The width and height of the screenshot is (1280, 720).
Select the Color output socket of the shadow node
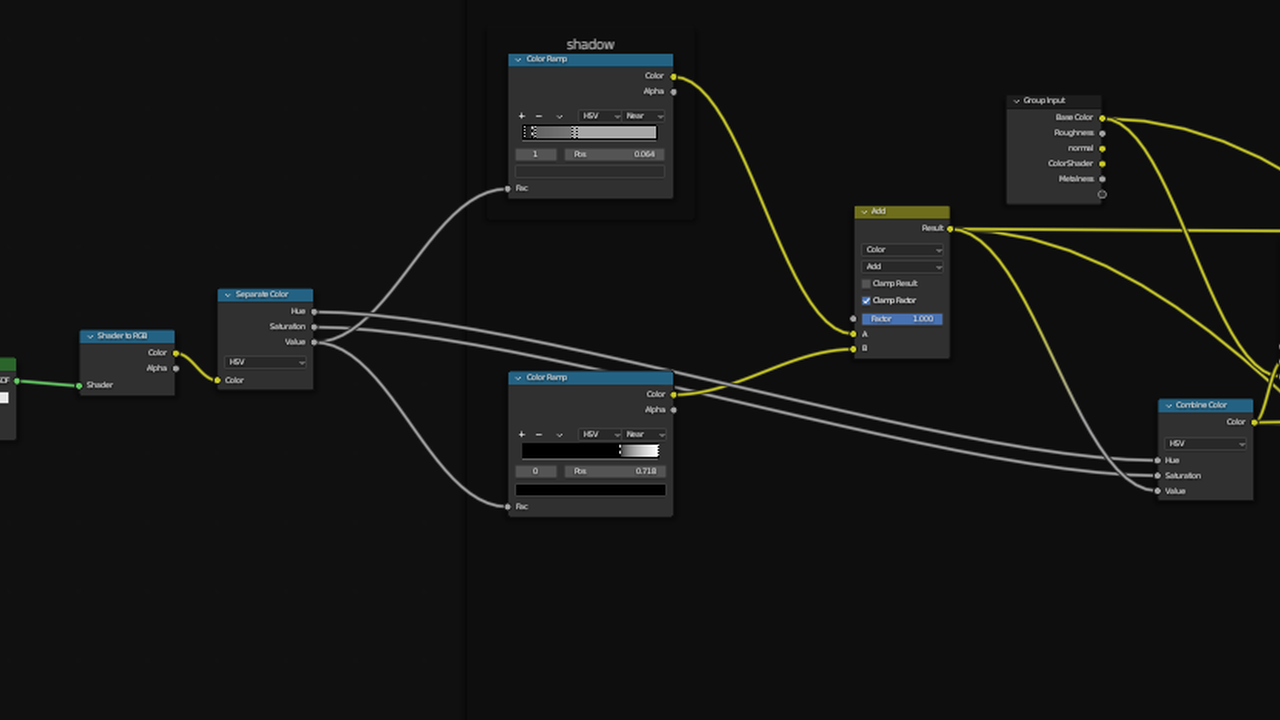pos(673,75)
